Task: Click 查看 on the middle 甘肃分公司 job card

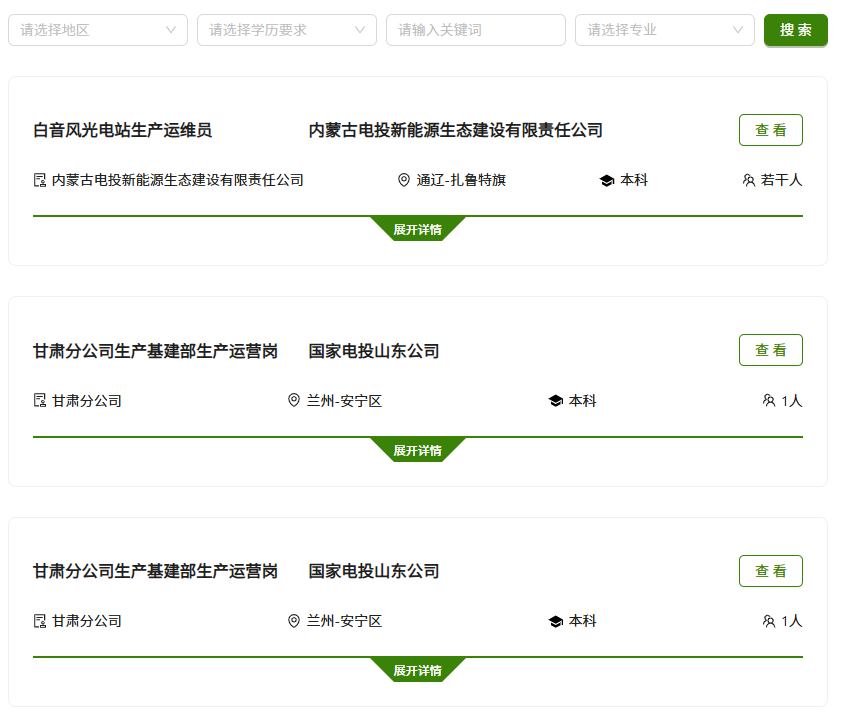Action: coord(771,350)
